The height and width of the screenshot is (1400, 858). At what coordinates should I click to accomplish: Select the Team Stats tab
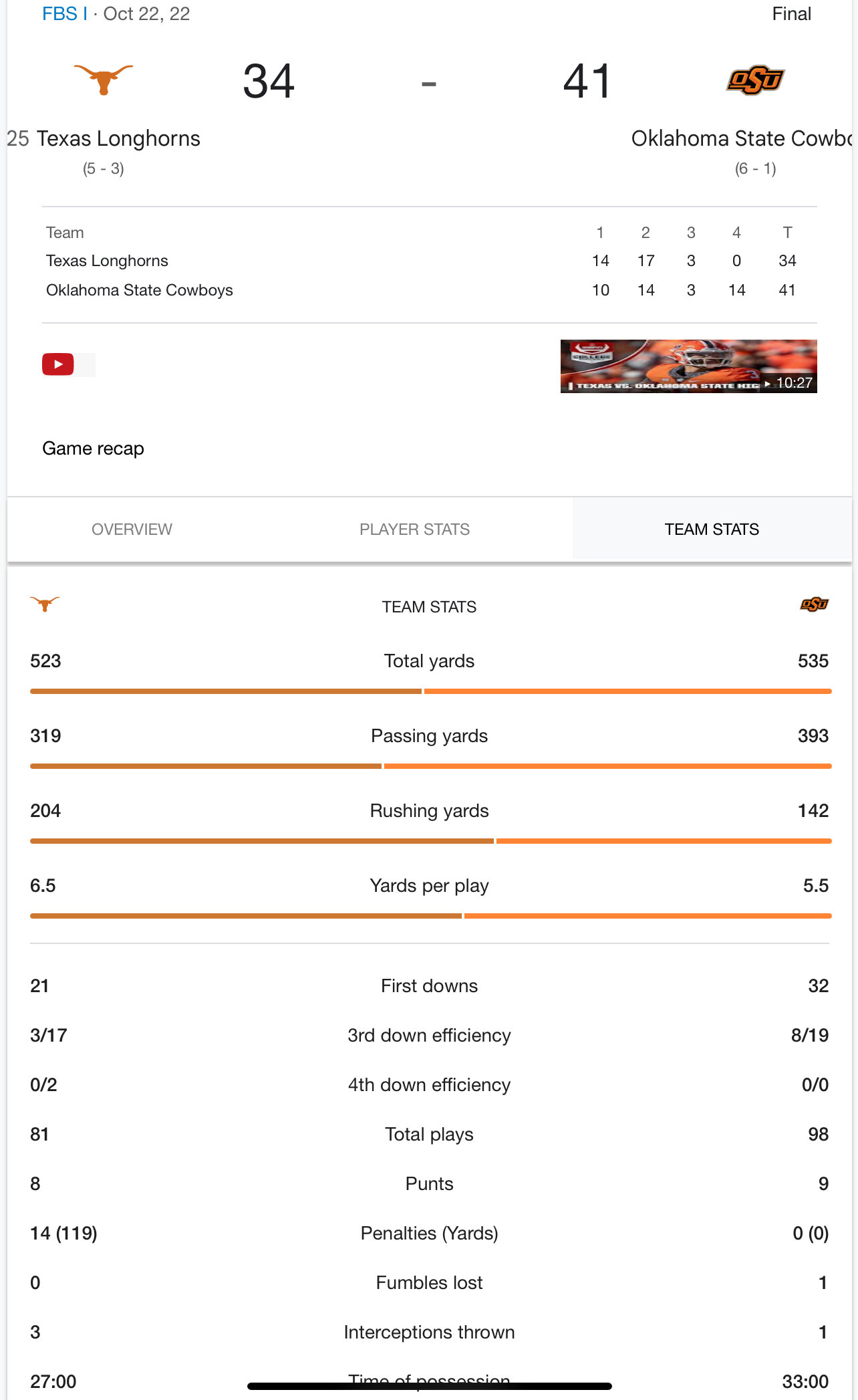(x=712, y=529)
